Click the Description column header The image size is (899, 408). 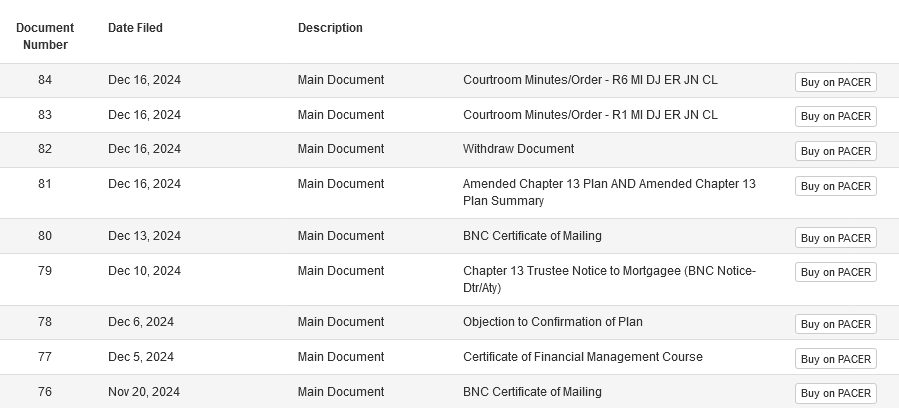(330, 28)
